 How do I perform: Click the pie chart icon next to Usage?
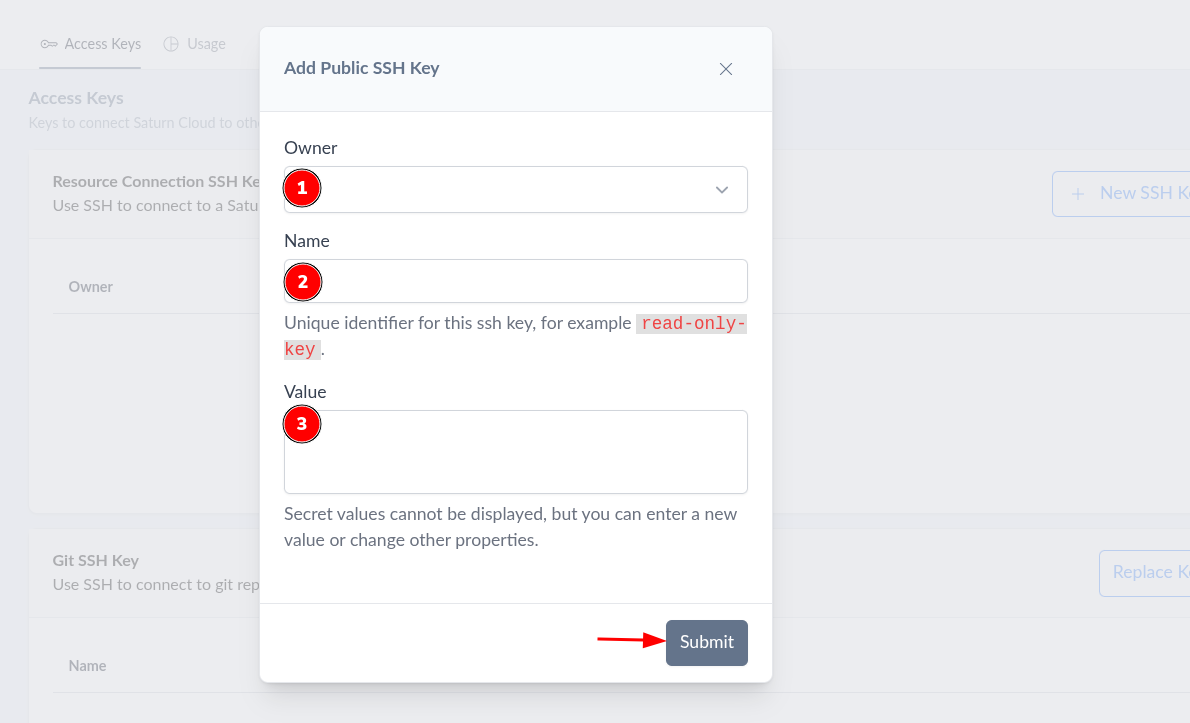pos(170,43)
